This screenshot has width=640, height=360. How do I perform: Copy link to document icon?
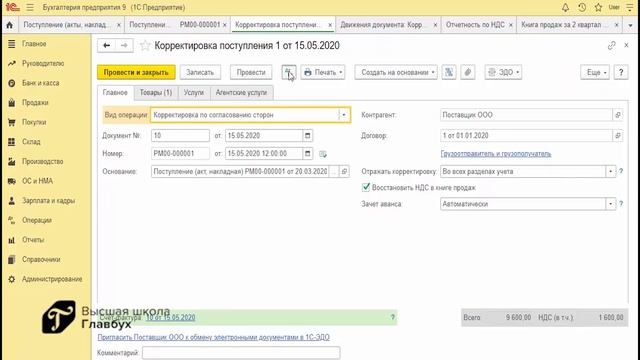pyautogui.click(x=611, y=45)
